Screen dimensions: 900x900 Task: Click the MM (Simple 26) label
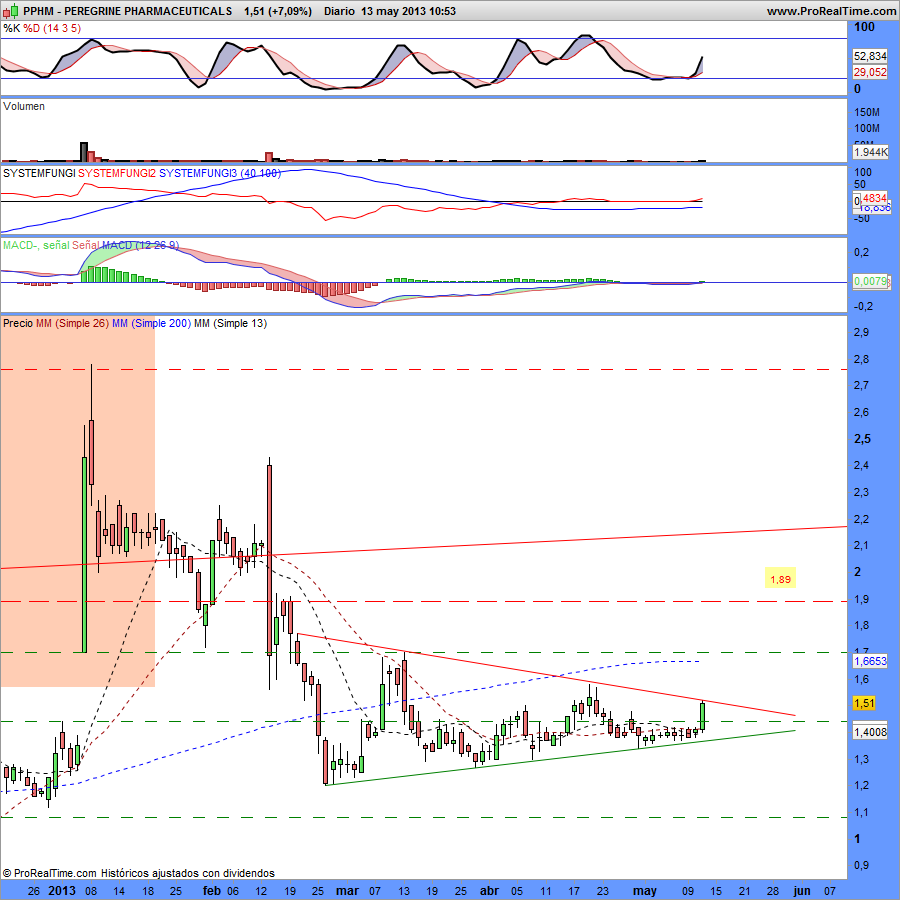pos(72,323)
